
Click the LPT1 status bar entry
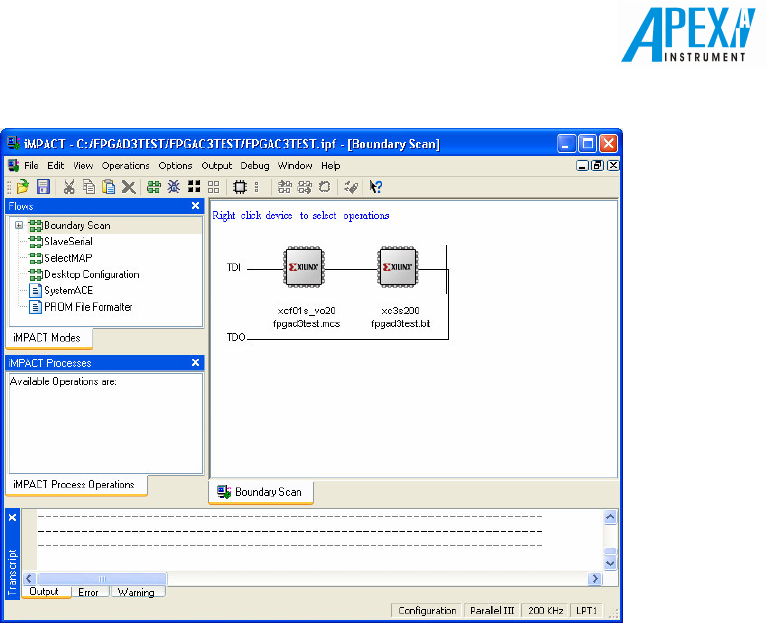point(587,610)
